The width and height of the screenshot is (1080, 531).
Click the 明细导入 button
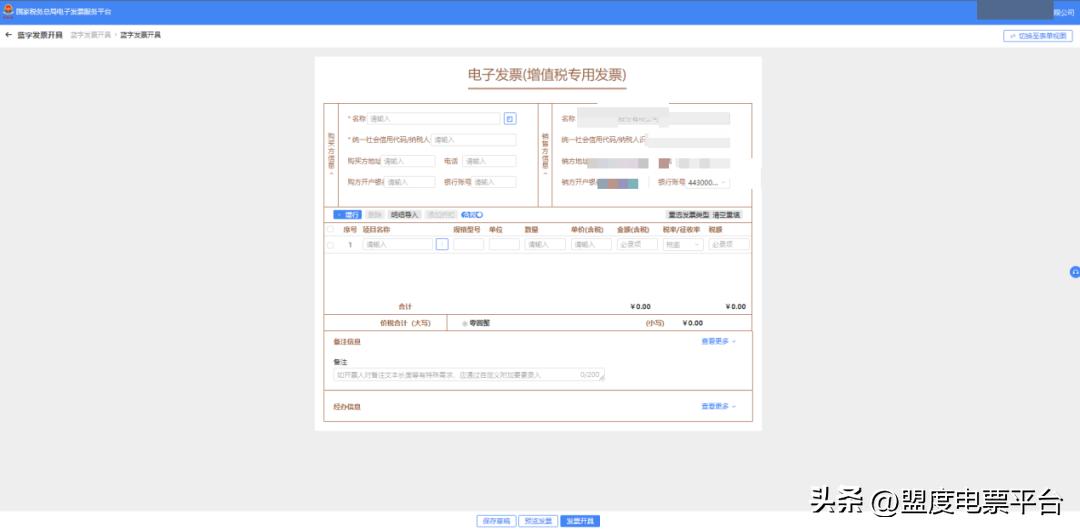pos(404,215)
